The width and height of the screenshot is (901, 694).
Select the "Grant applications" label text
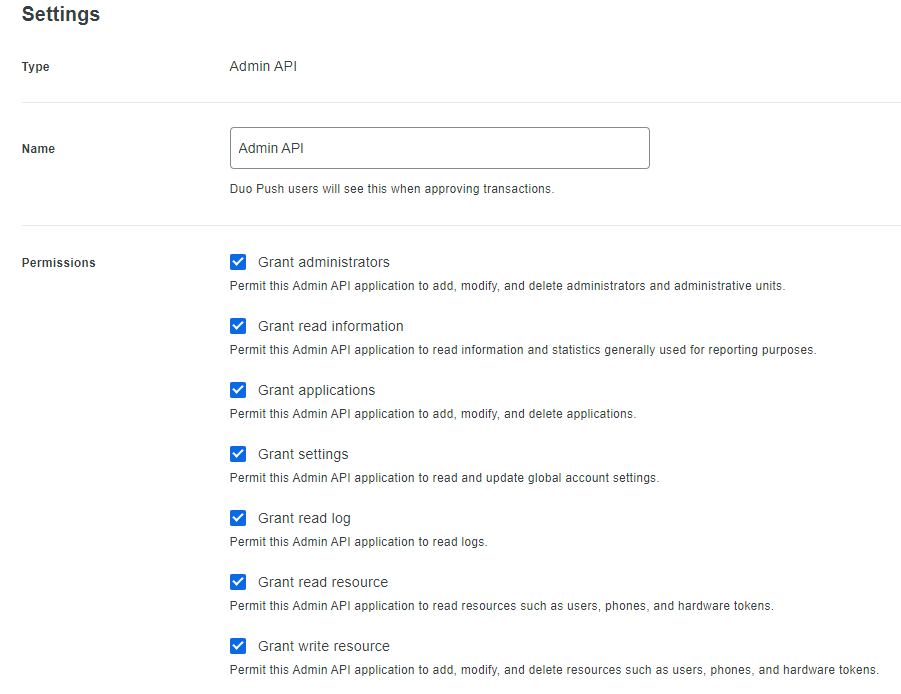316,390
